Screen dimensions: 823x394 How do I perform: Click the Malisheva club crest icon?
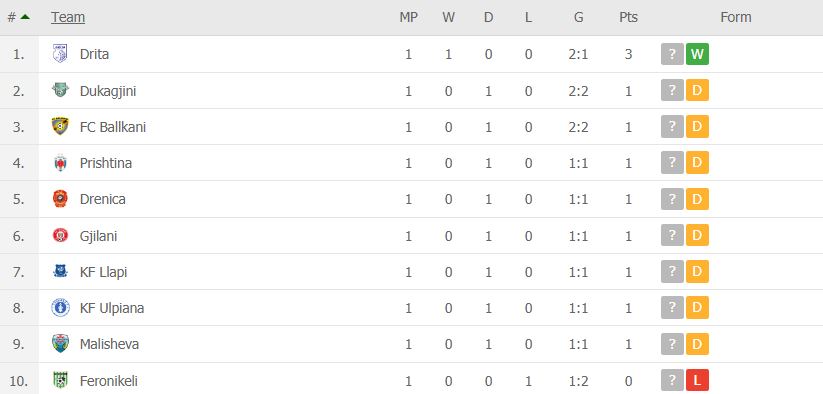coord(60,344)
